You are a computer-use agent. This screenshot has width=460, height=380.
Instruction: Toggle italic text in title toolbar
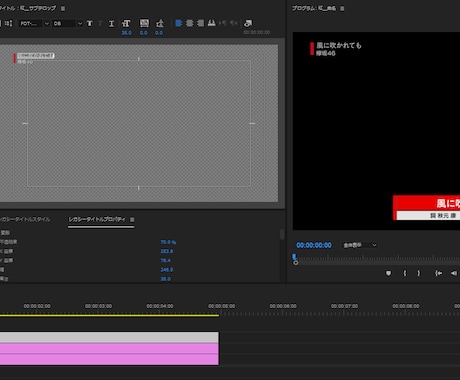[100, 23]
